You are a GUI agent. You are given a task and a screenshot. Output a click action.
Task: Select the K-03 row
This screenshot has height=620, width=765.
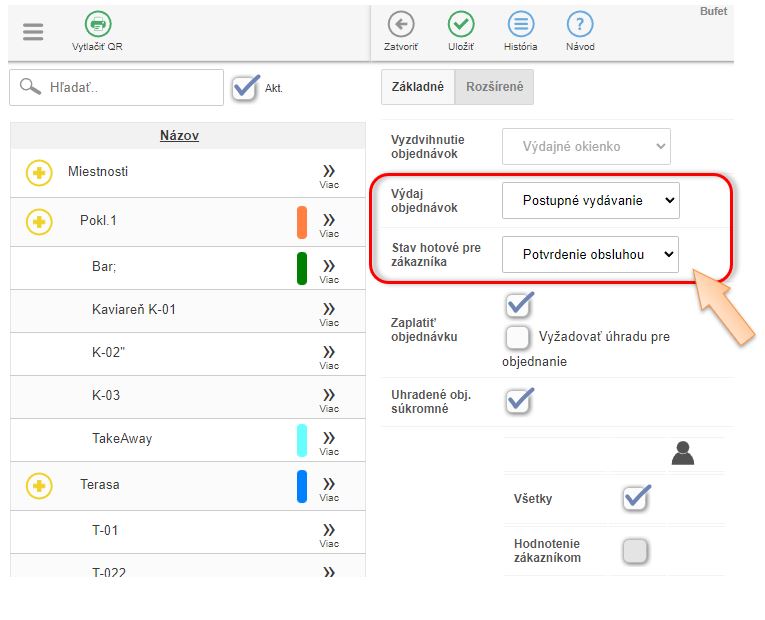(106, 395)
